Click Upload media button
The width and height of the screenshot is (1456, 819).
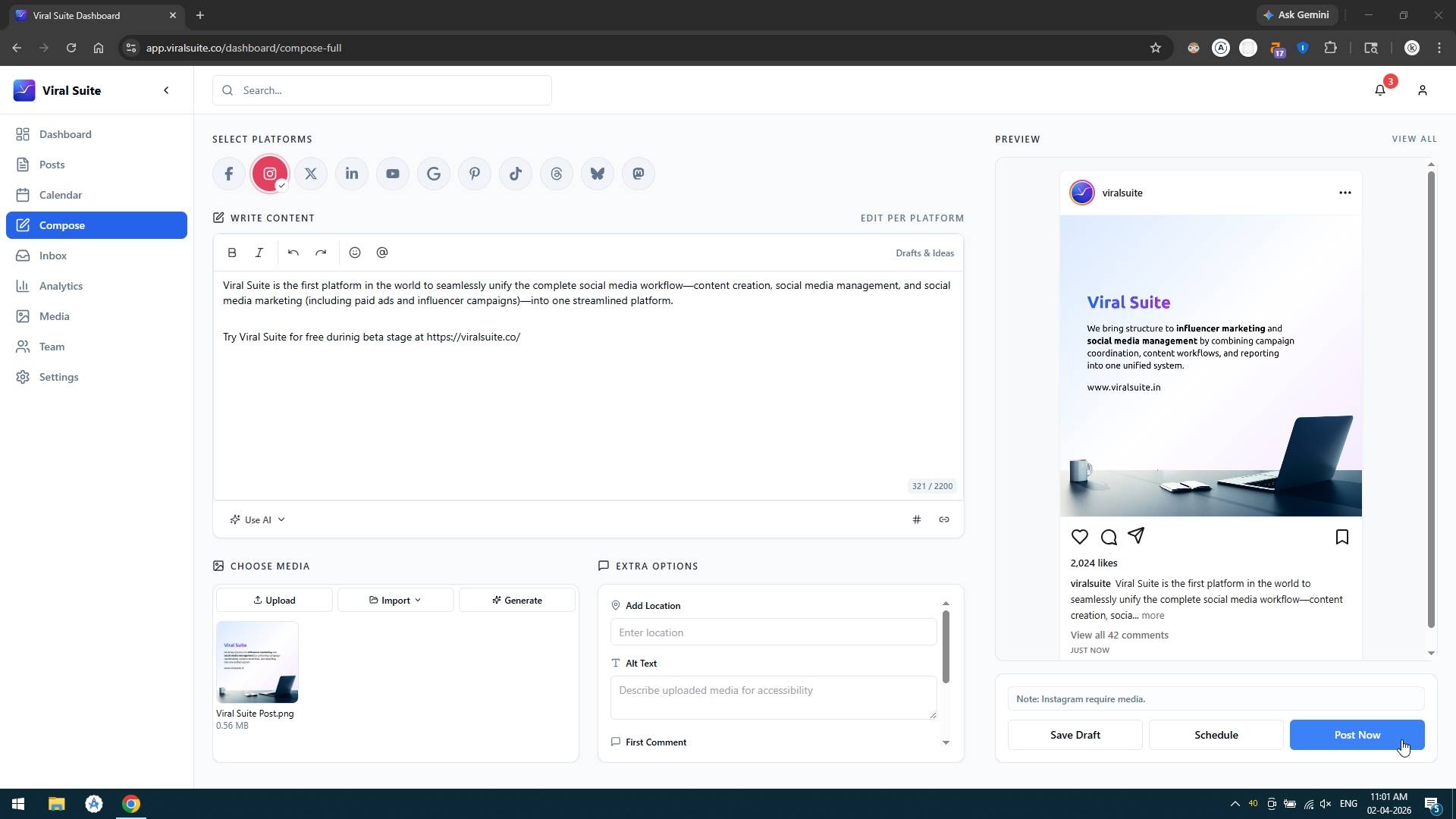point(275,600)
